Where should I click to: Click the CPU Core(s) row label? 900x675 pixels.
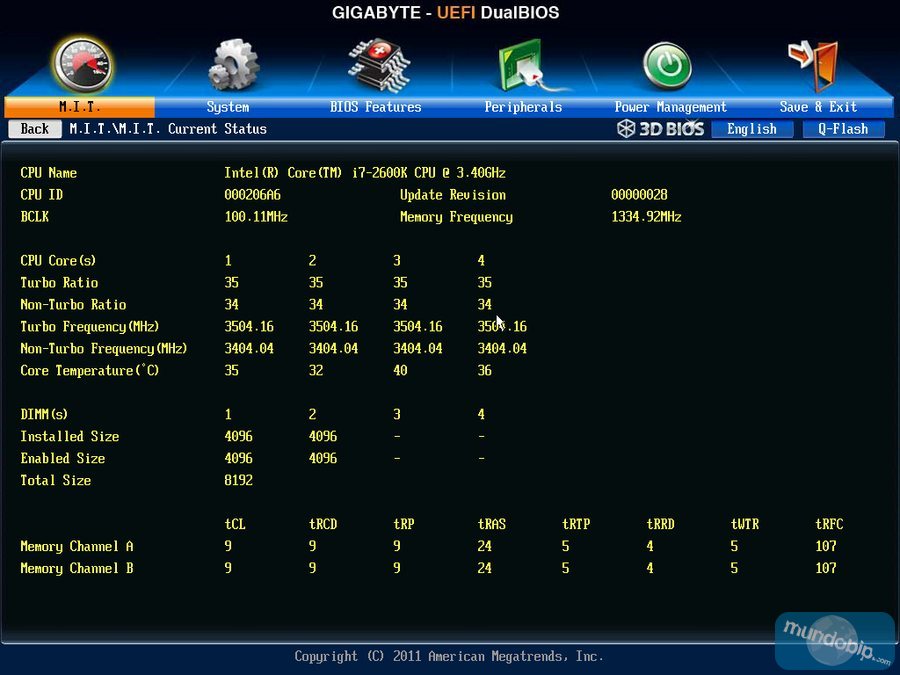[58, 261]
